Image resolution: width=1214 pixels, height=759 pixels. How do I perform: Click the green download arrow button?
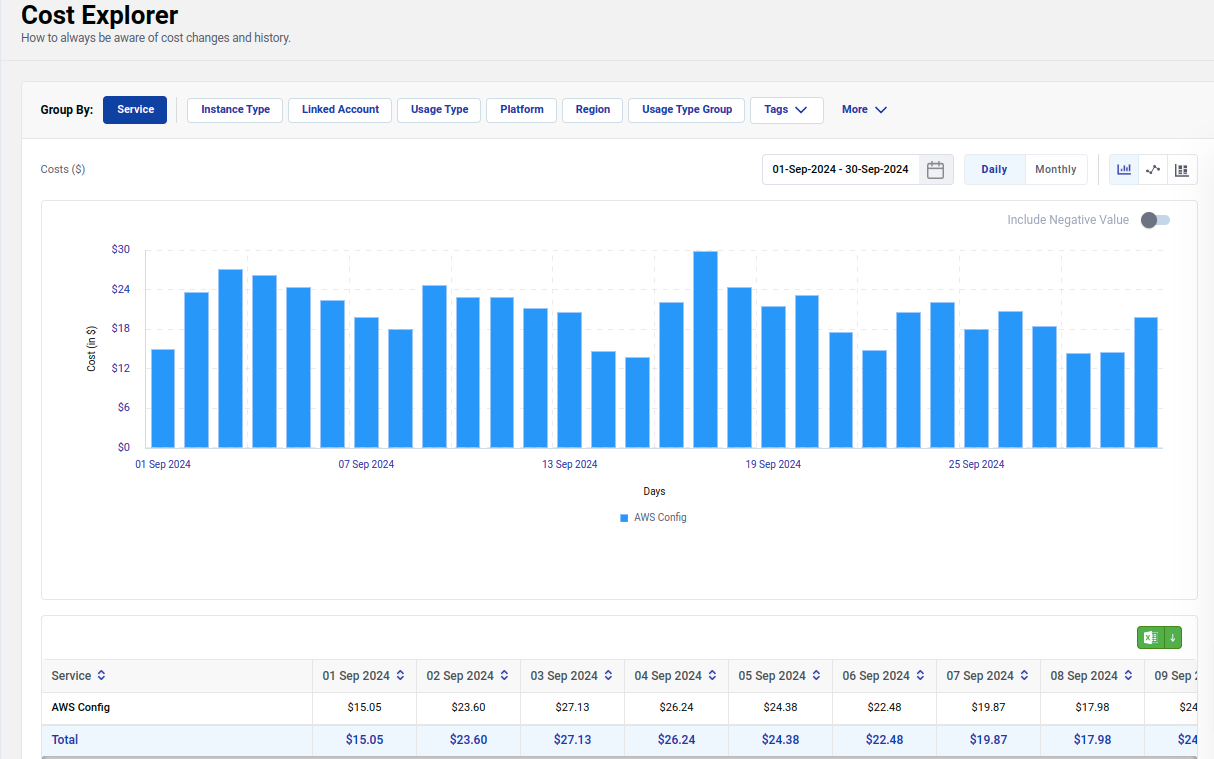[x=1173, y=638]
